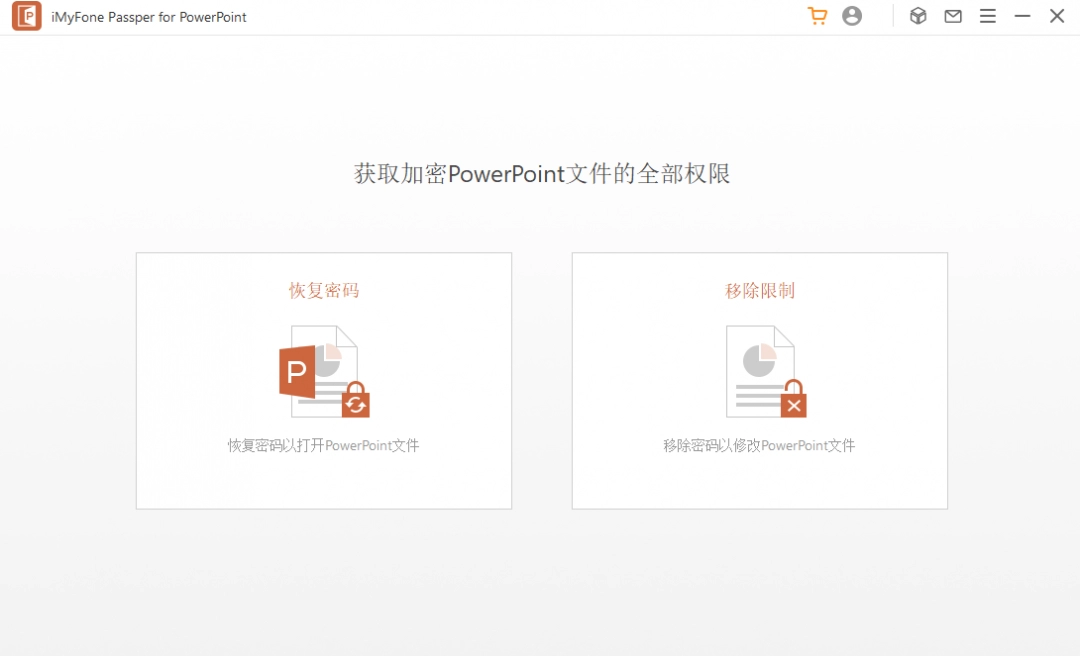
Task: Open the settings menu at top right
Action: coord(988,16)
